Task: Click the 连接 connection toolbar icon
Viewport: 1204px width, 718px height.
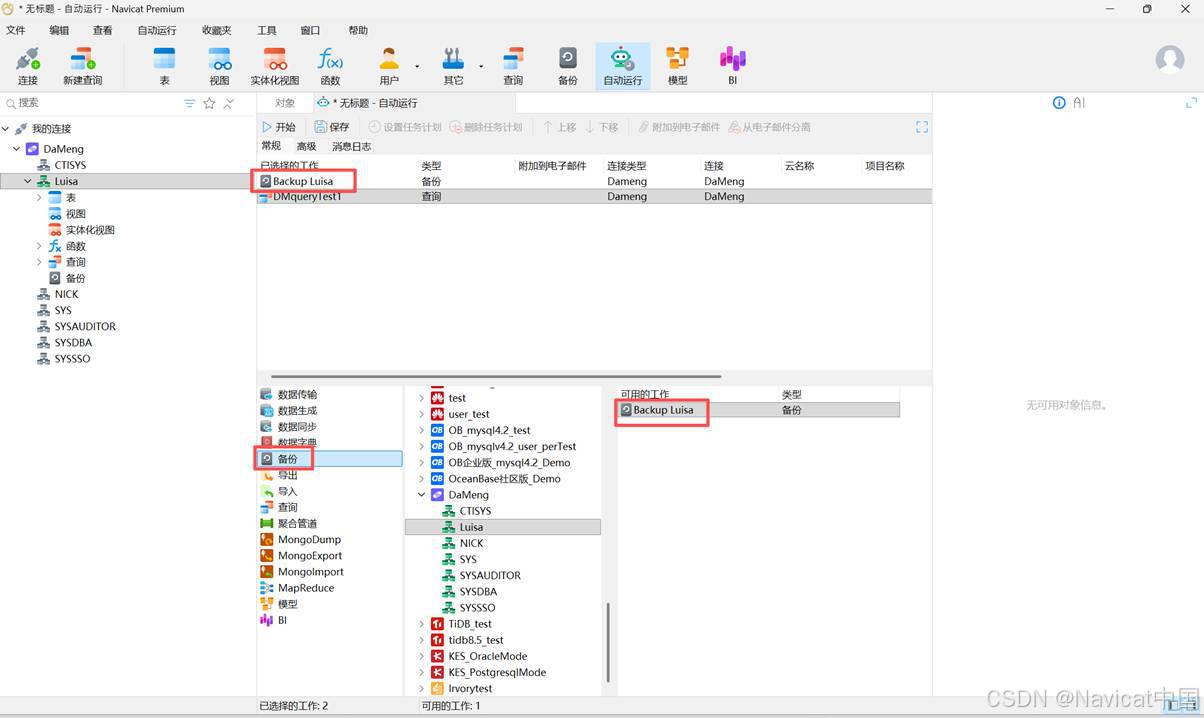Action: tap(27, 66)
